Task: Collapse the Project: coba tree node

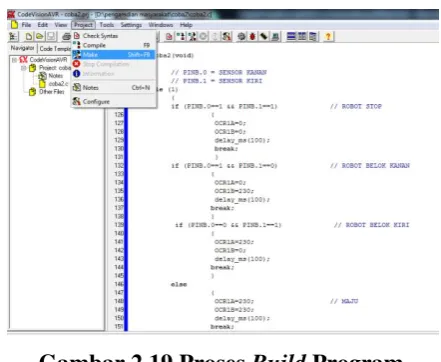Action: click(23, 68)
